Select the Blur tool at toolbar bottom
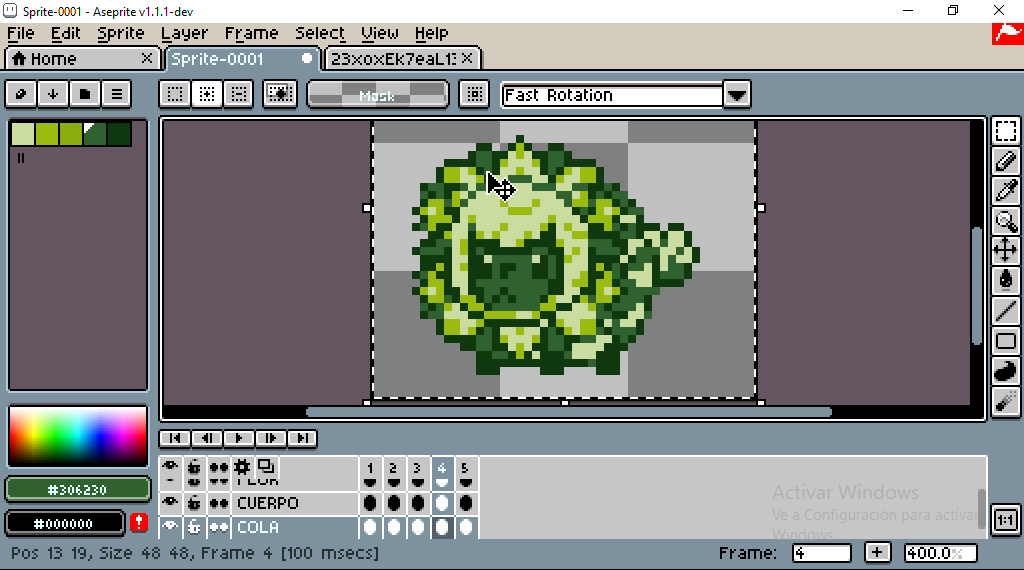Image resolution: width=1024 pixels, height=570 pixels. [1005, 401]
